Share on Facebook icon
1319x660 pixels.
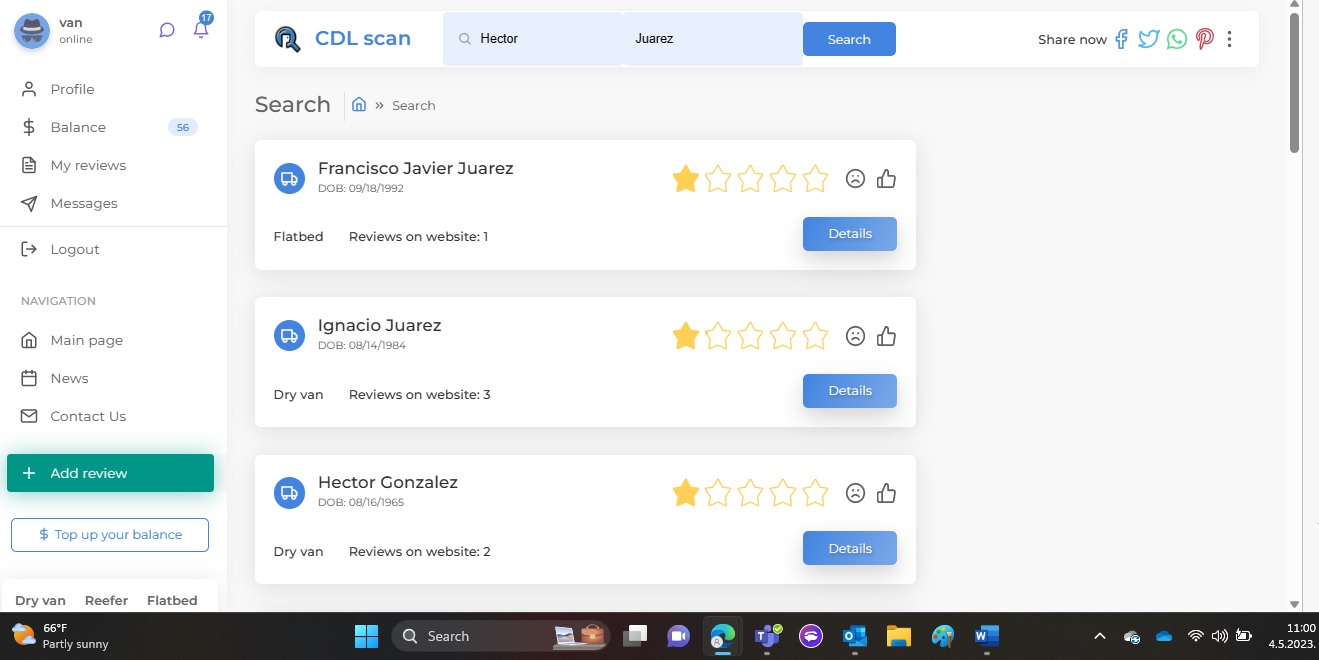[x=1121, y=39]
